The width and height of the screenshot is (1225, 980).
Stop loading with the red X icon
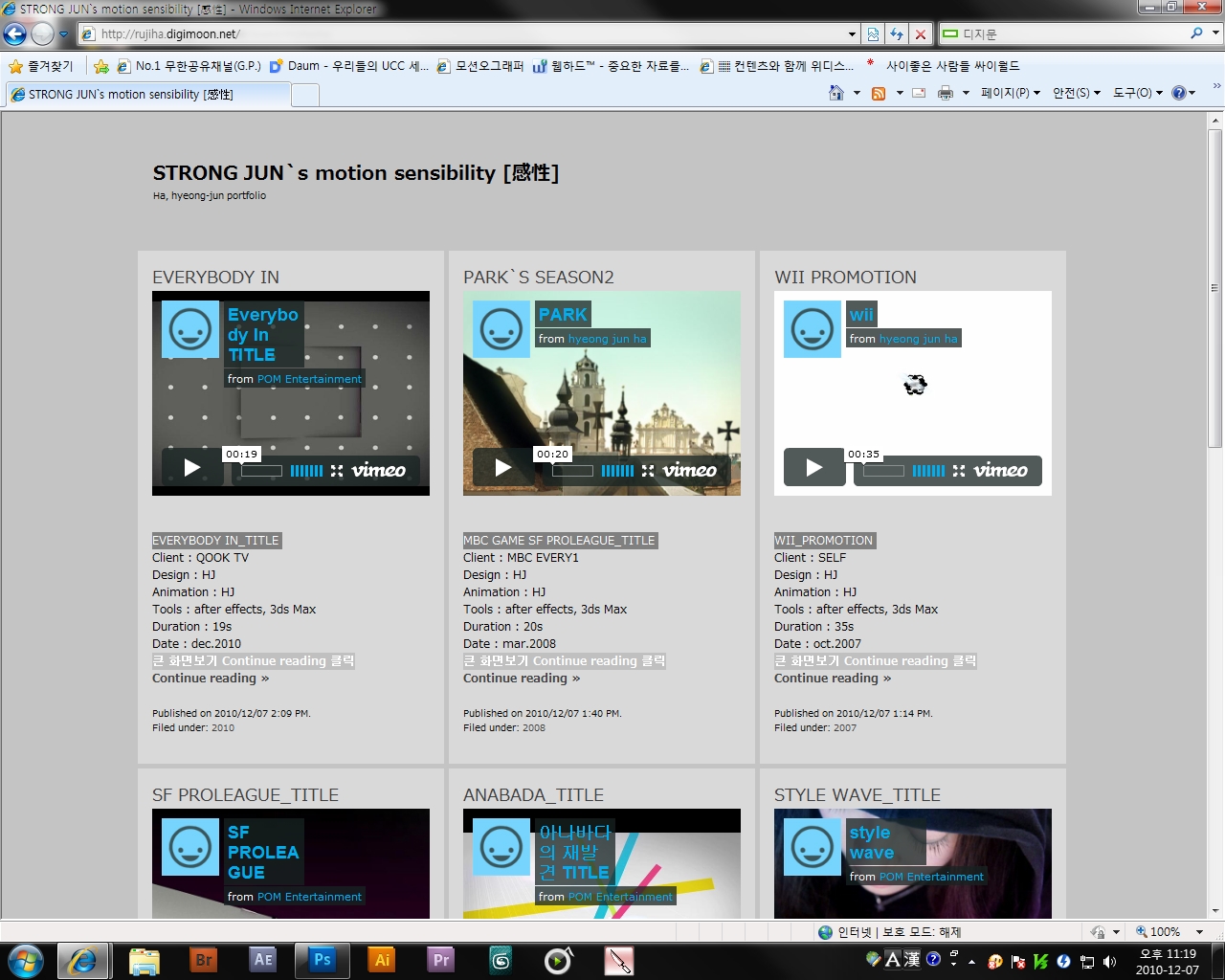pos(920,33)
